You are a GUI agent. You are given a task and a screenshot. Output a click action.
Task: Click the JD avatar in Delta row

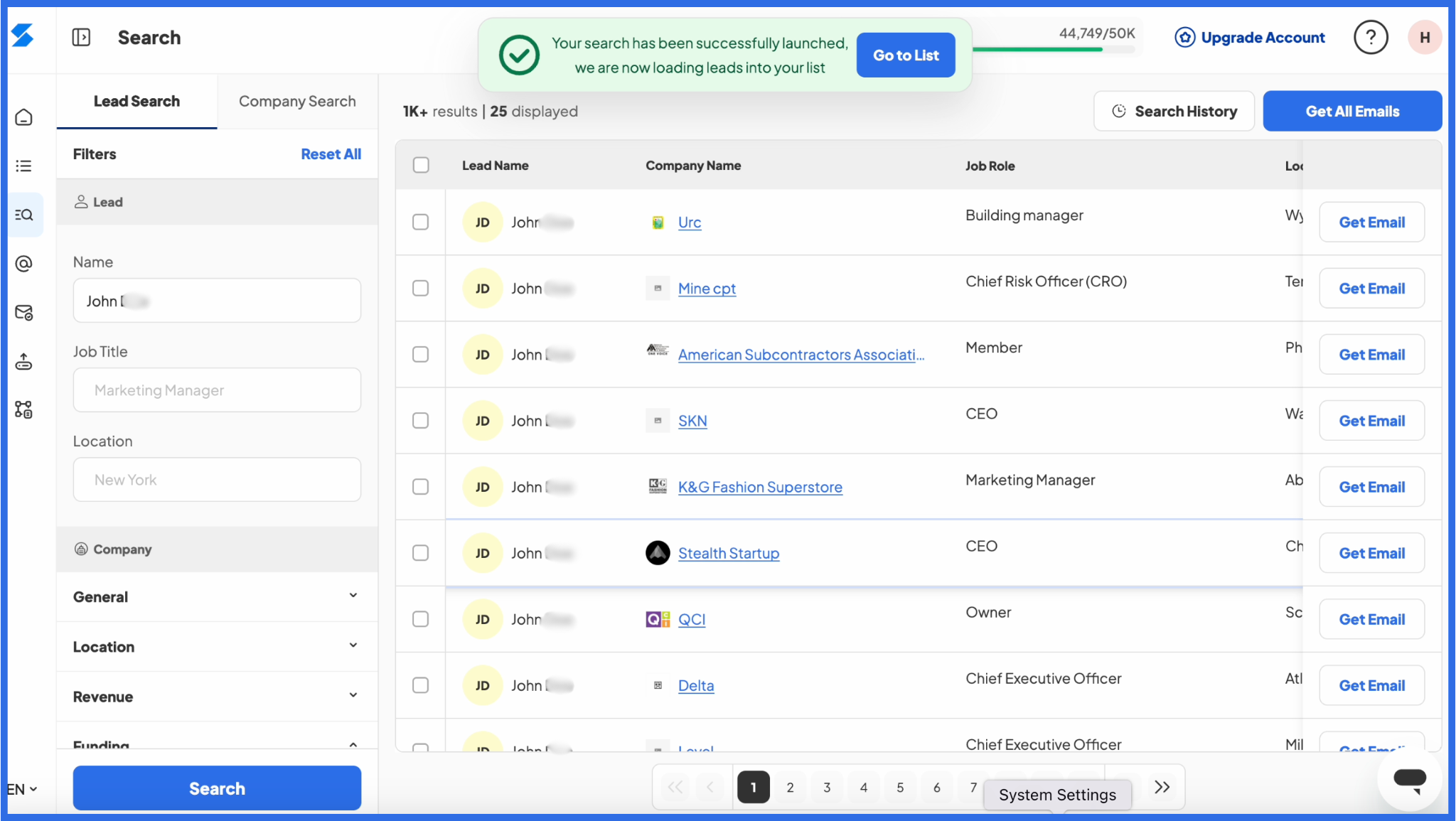(482, 685)
